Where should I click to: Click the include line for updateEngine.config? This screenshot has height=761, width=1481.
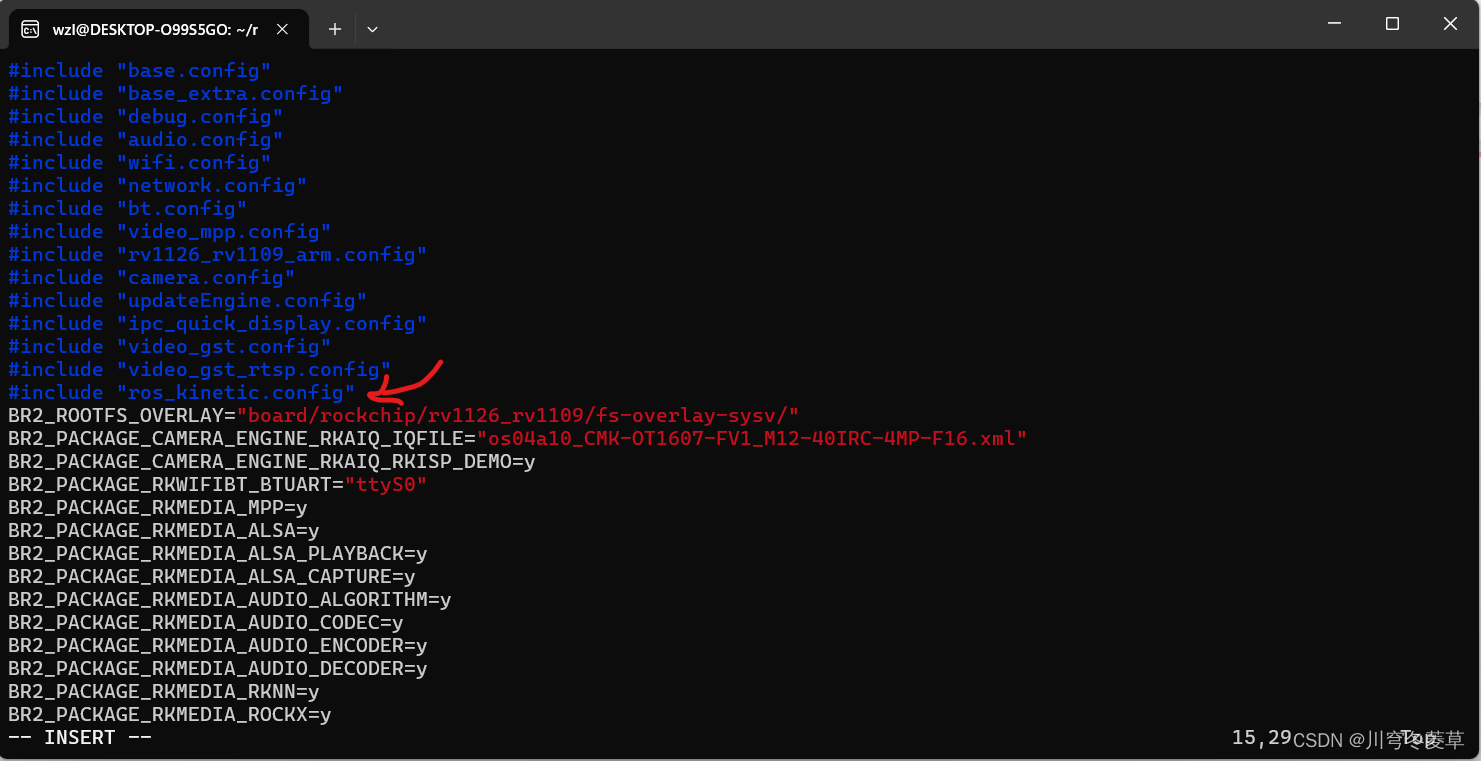point(185,300)
